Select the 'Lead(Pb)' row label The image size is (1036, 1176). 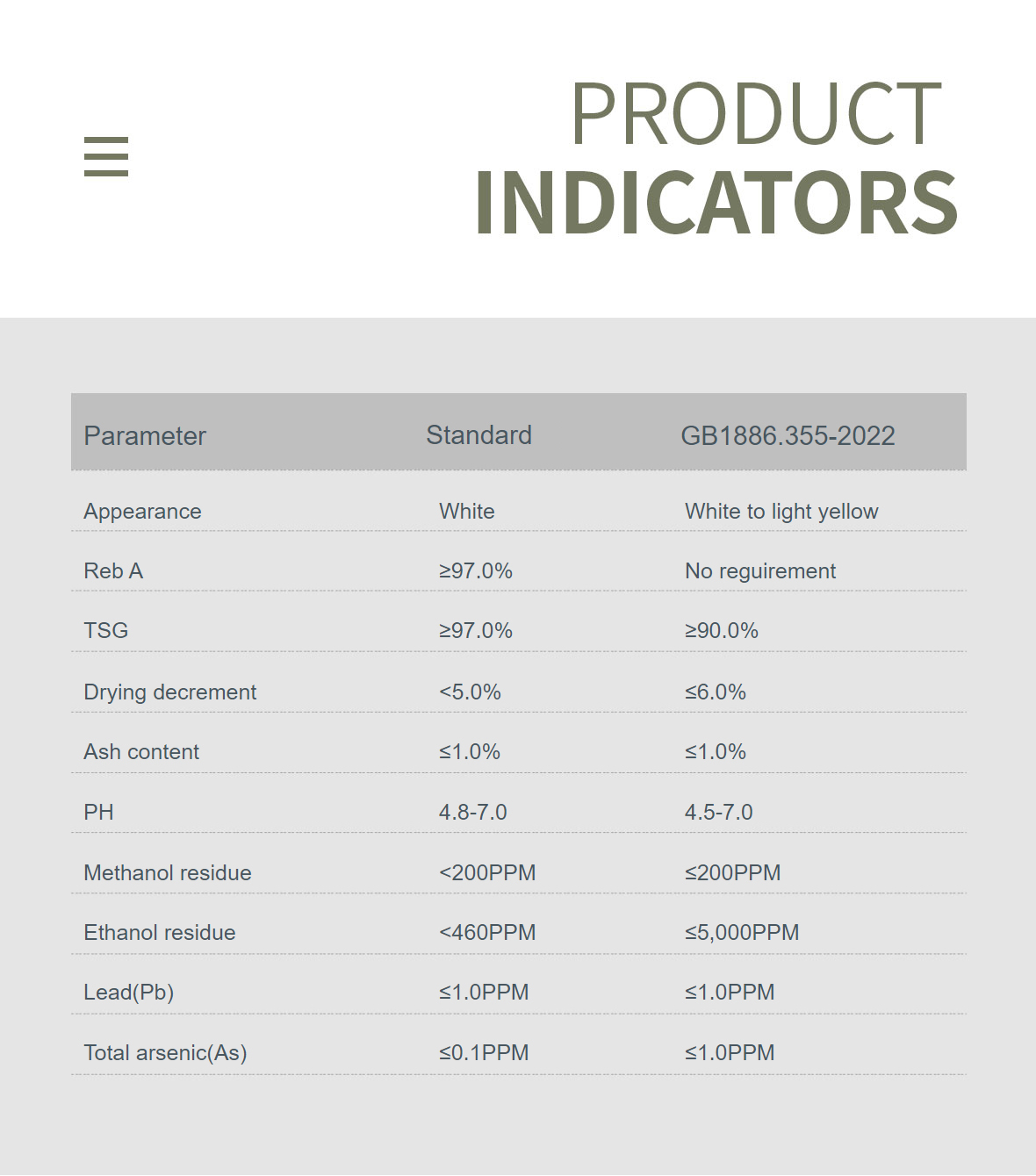pos(129,993)
